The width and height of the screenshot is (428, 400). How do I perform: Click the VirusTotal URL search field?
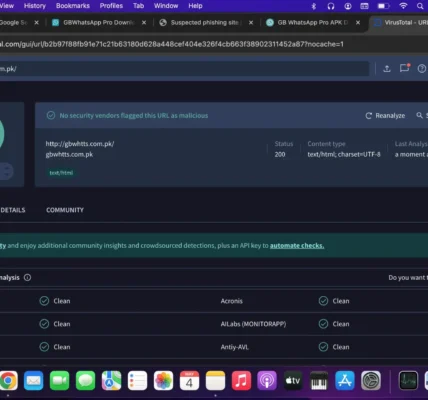[184, 69]
